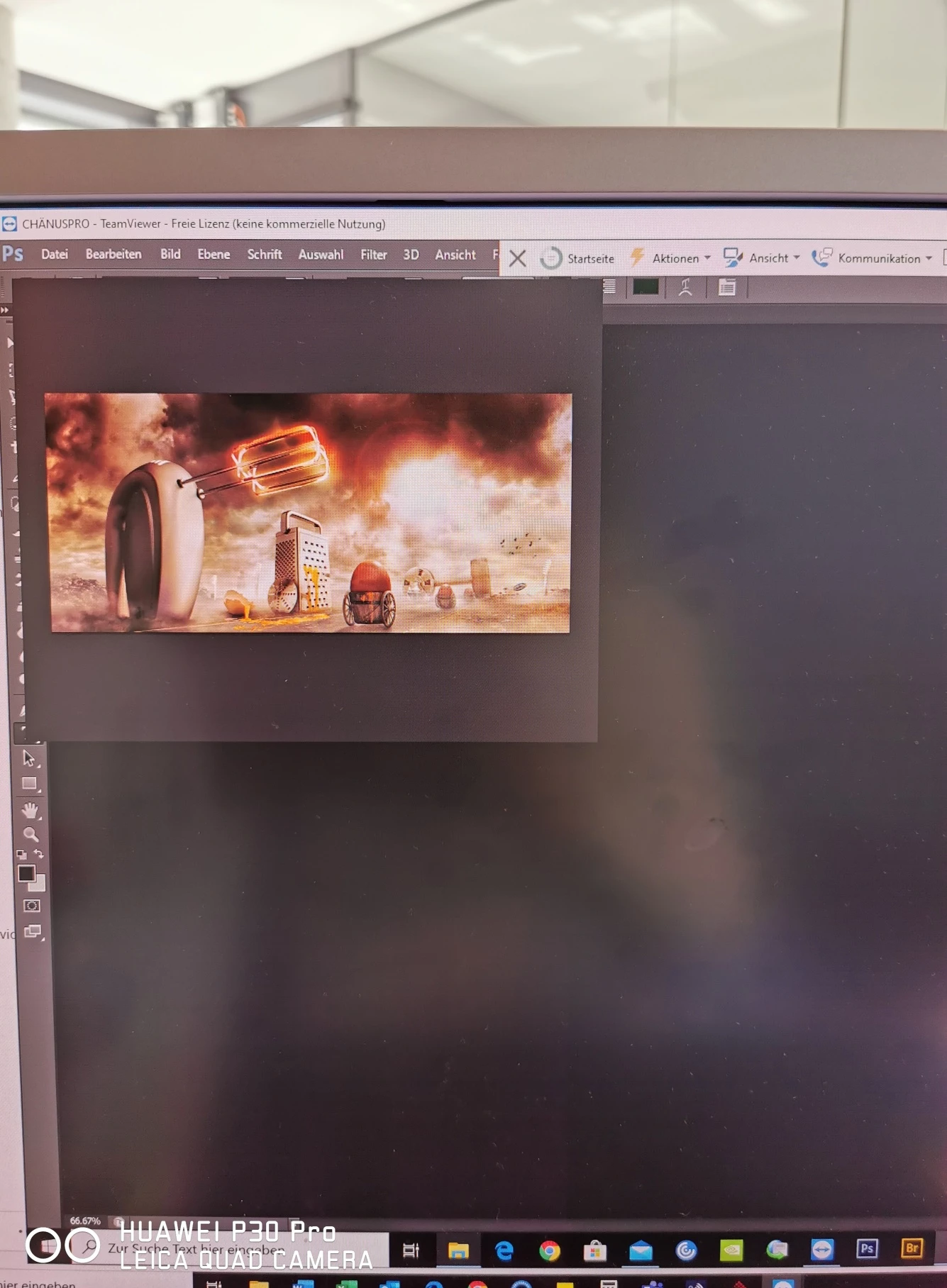Open the Datei menu
947x1288 pixels.
tap(55, 254)
